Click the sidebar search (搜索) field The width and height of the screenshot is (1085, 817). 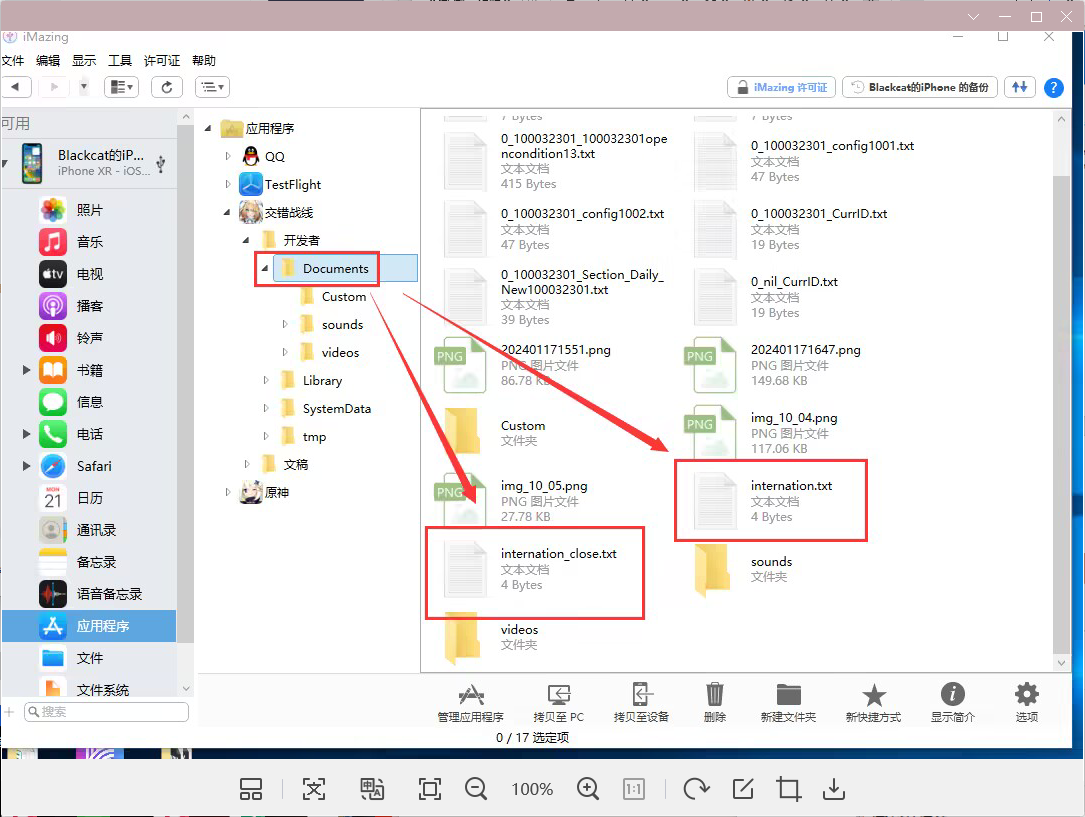tap(107, 712)
